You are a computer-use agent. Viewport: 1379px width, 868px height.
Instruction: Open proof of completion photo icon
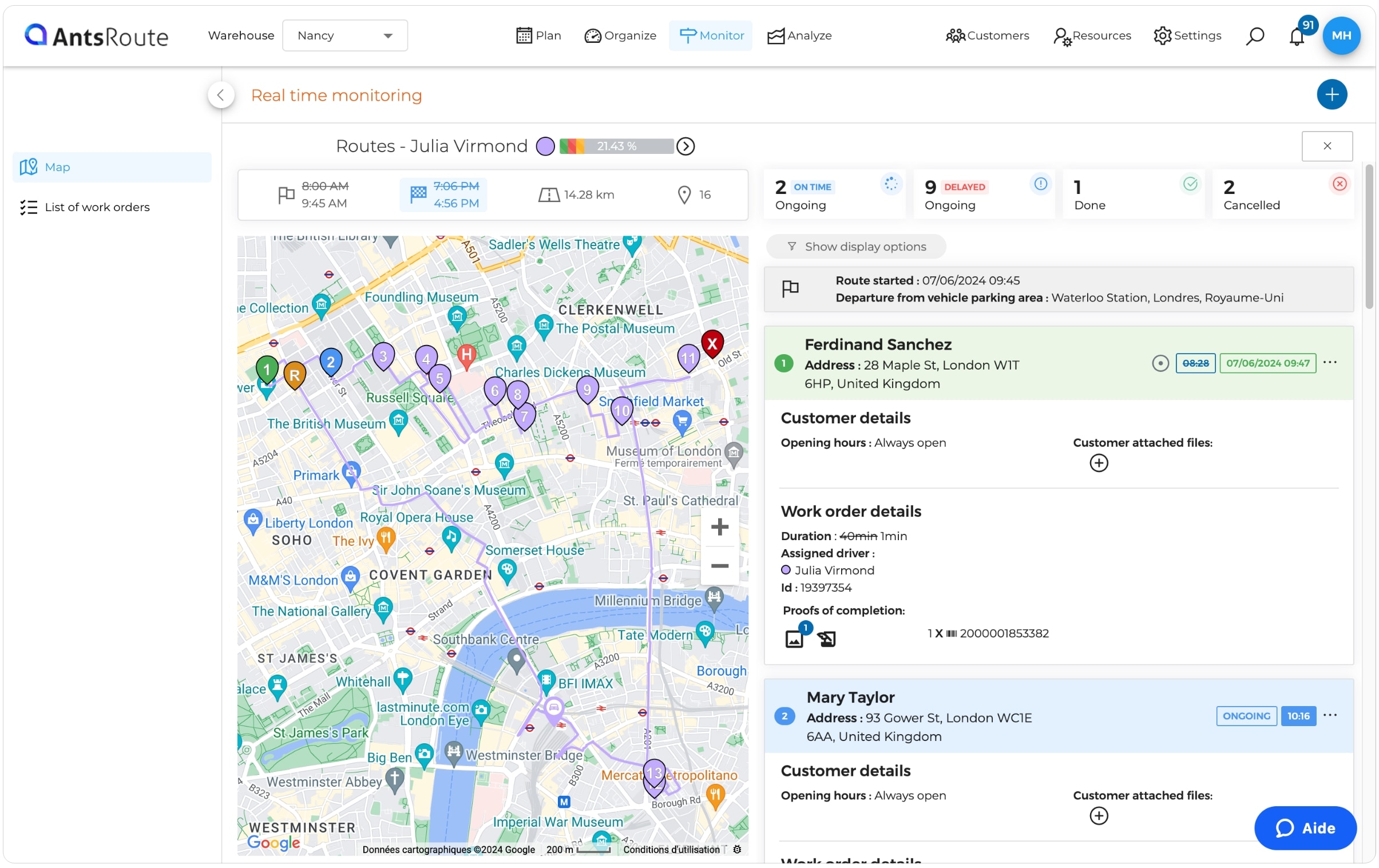coord(794,639)
